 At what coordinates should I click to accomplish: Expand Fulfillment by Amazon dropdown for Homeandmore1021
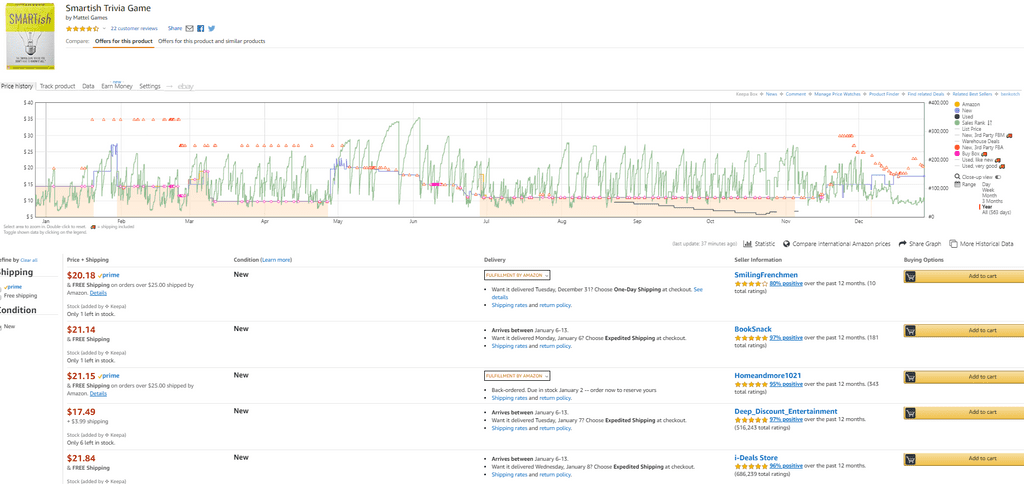click(517, 376)
